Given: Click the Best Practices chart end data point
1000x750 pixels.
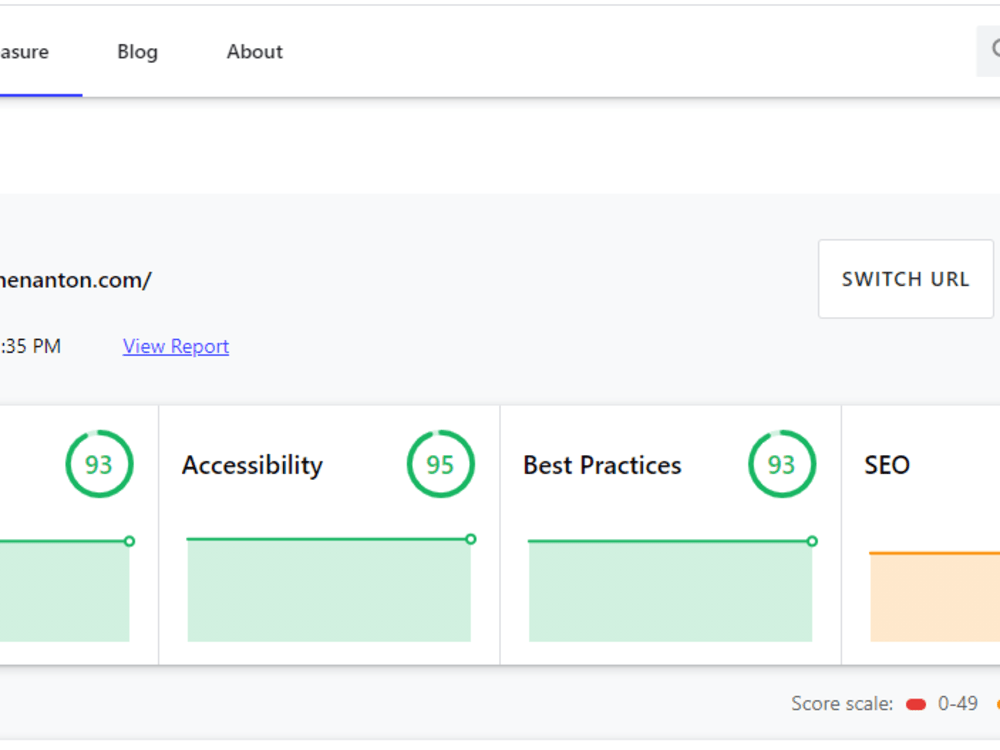Looking at the screenshot, I should 812,541.
